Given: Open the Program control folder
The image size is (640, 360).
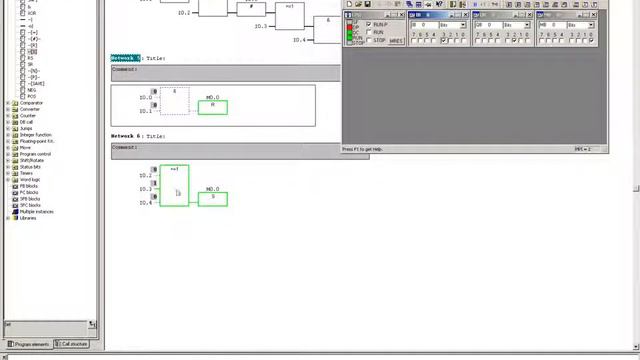Looking at the screenshot, I should (x=35, y=154).
